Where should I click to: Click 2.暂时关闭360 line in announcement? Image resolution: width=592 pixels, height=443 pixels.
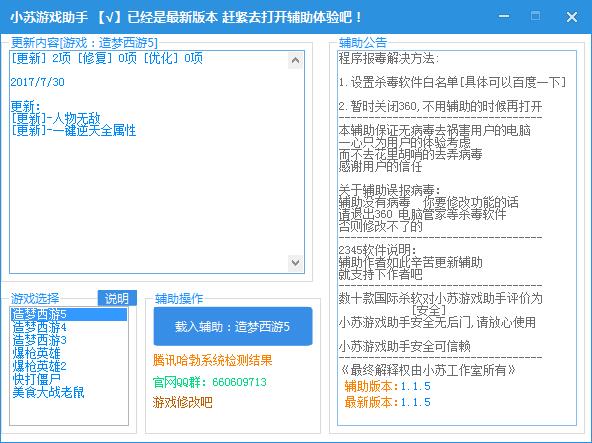point(440,106)
